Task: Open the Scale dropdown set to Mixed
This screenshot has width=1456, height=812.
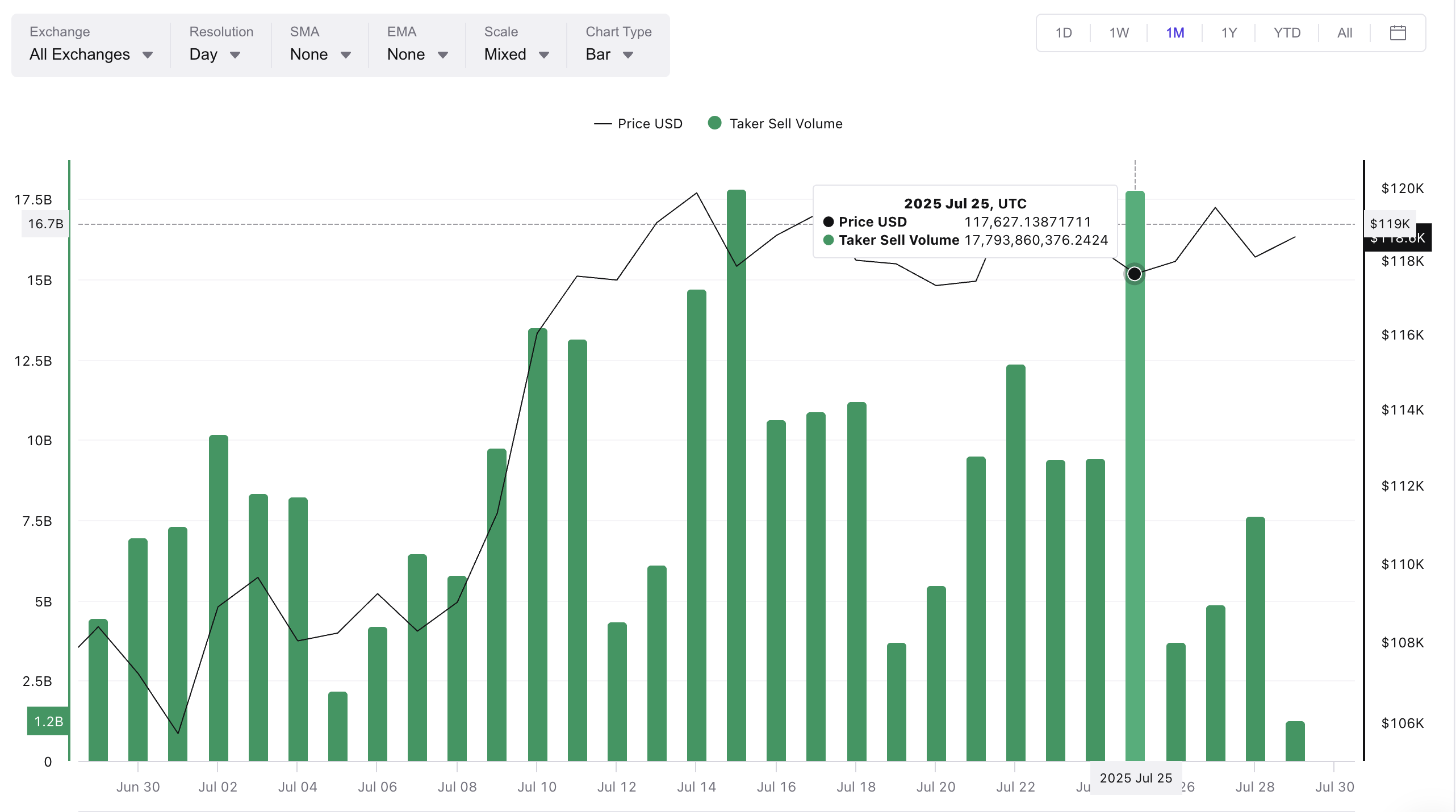Action: (516, 55)
